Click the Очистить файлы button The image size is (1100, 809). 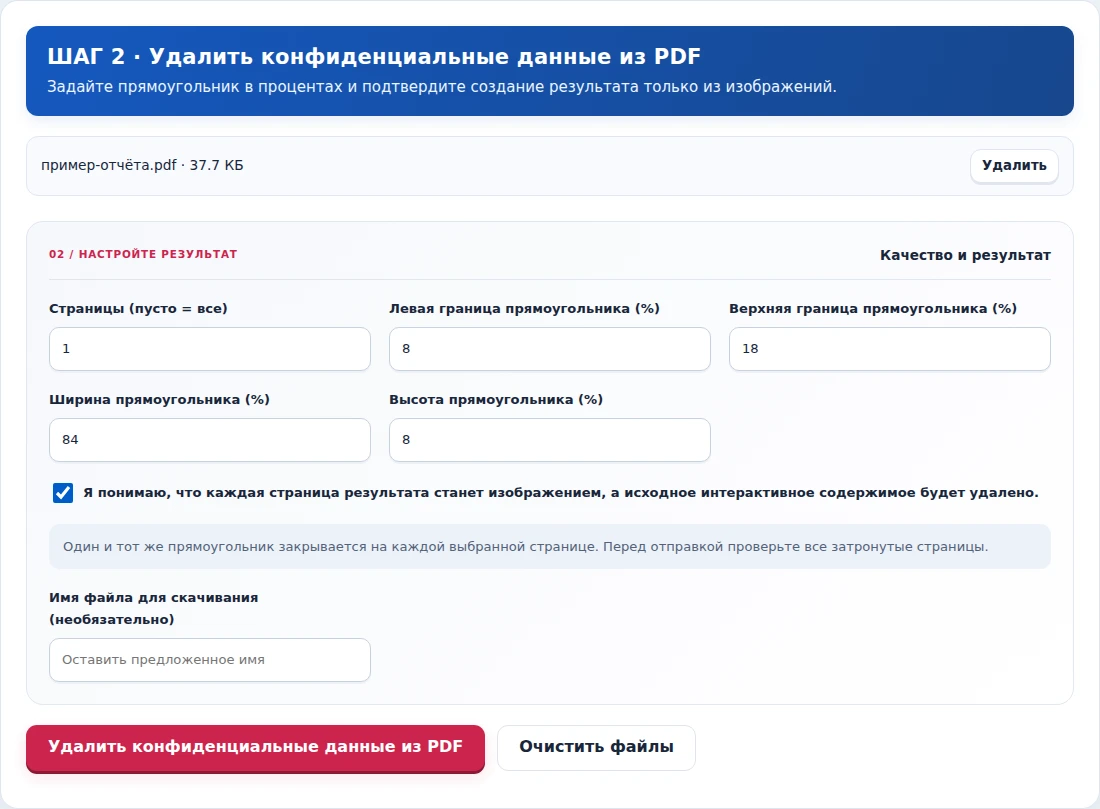[x=596, y=747]
